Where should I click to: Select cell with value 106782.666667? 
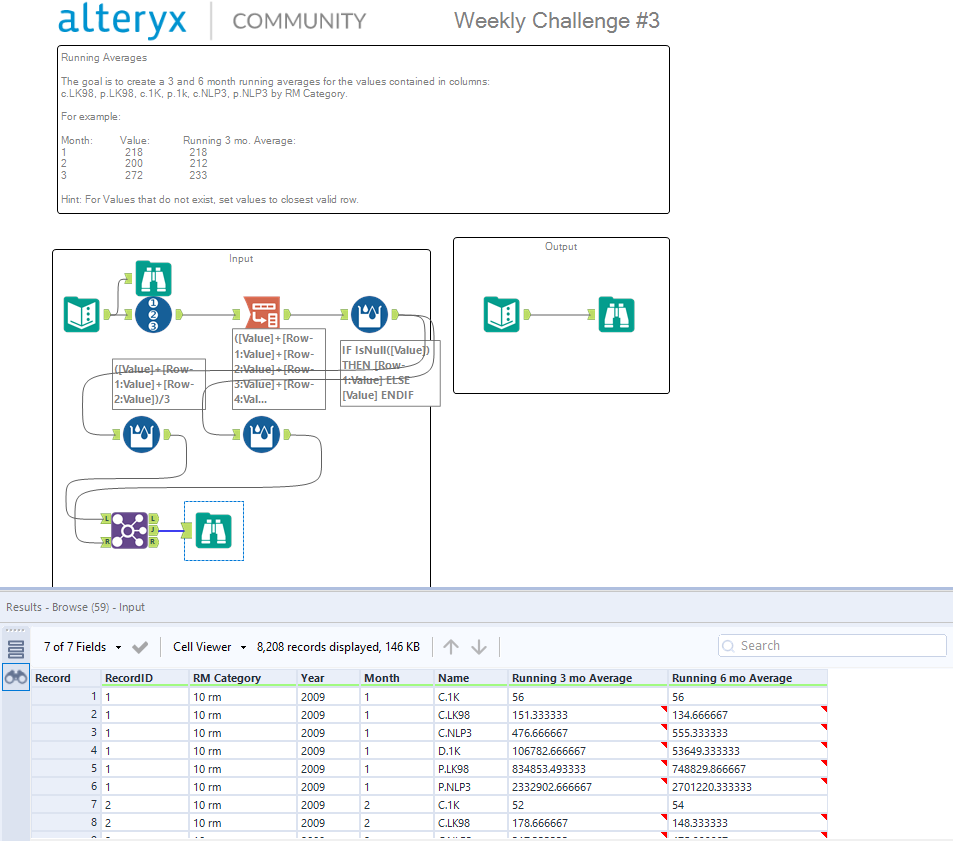(x=588, y=750)
